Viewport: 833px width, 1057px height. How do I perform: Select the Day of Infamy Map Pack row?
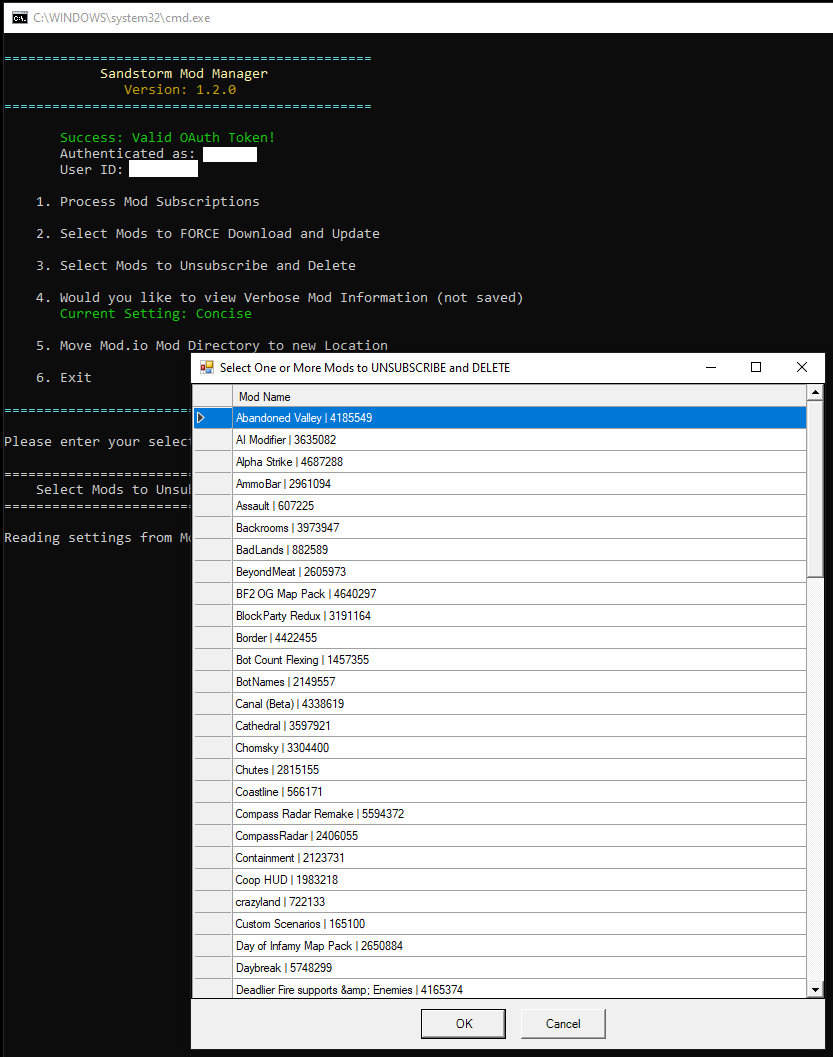coord(519,946)
